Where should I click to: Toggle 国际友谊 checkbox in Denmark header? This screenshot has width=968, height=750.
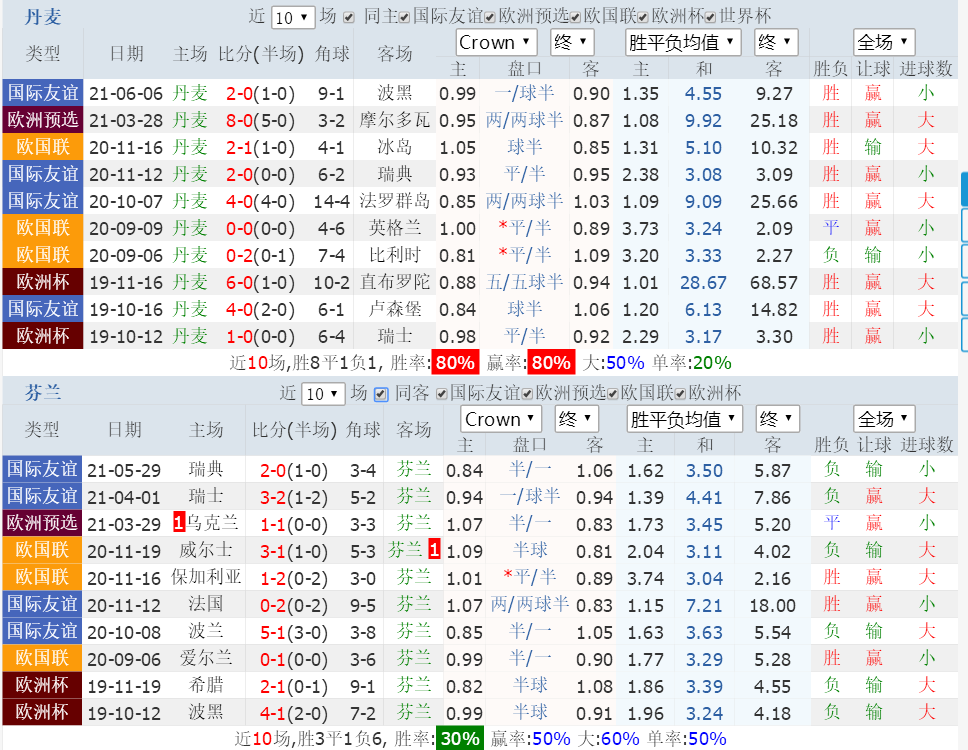(x=404, y=17)
